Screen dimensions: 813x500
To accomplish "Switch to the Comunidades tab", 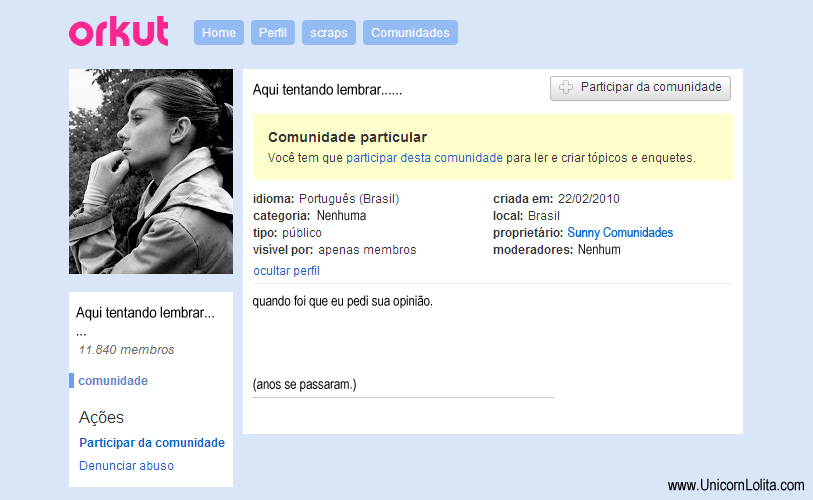I will coord(410,33).
